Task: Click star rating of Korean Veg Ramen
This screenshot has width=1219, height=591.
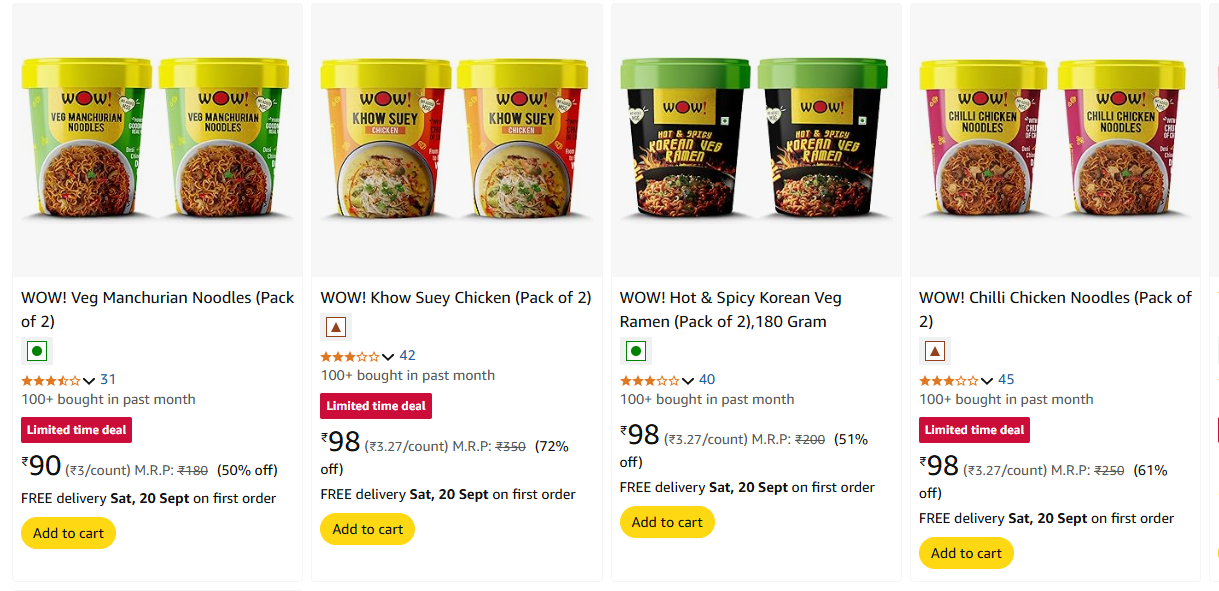Action: 649,380
